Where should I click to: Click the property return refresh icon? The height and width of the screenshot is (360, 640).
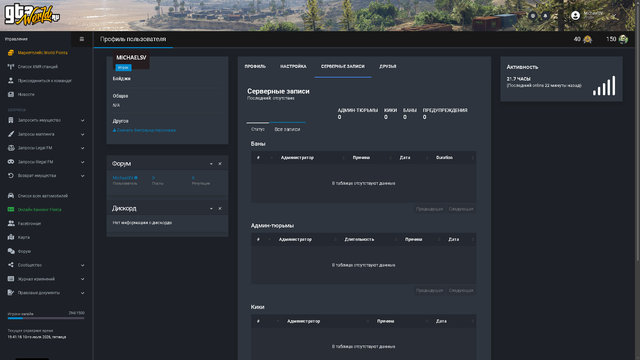[11, 176]
